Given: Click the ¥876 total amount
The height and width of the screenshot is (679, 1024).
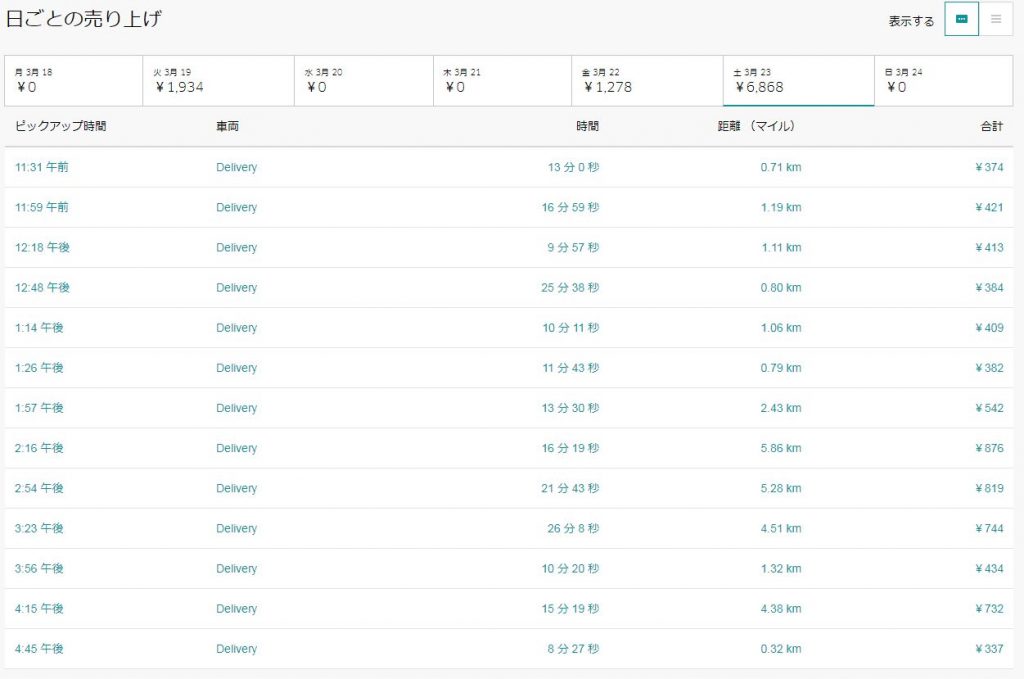Looking at the screenshot, I should (989, 448).
